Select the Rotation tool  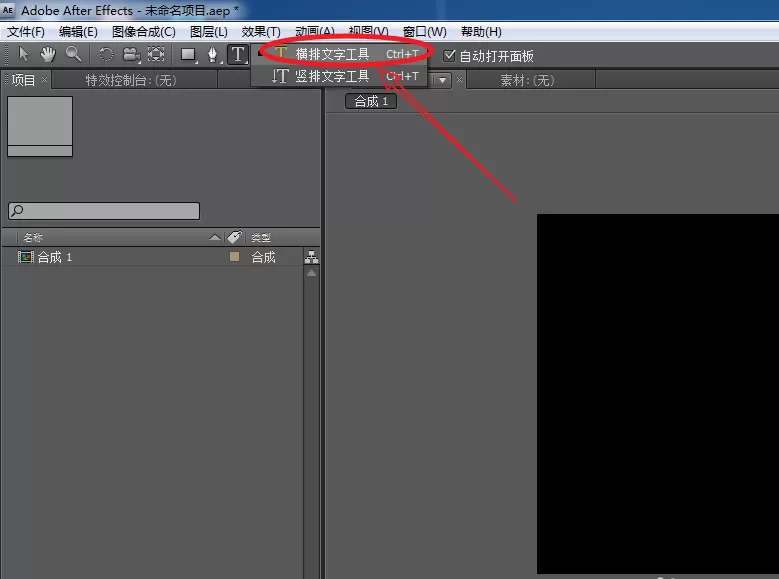tap(105, 54)
